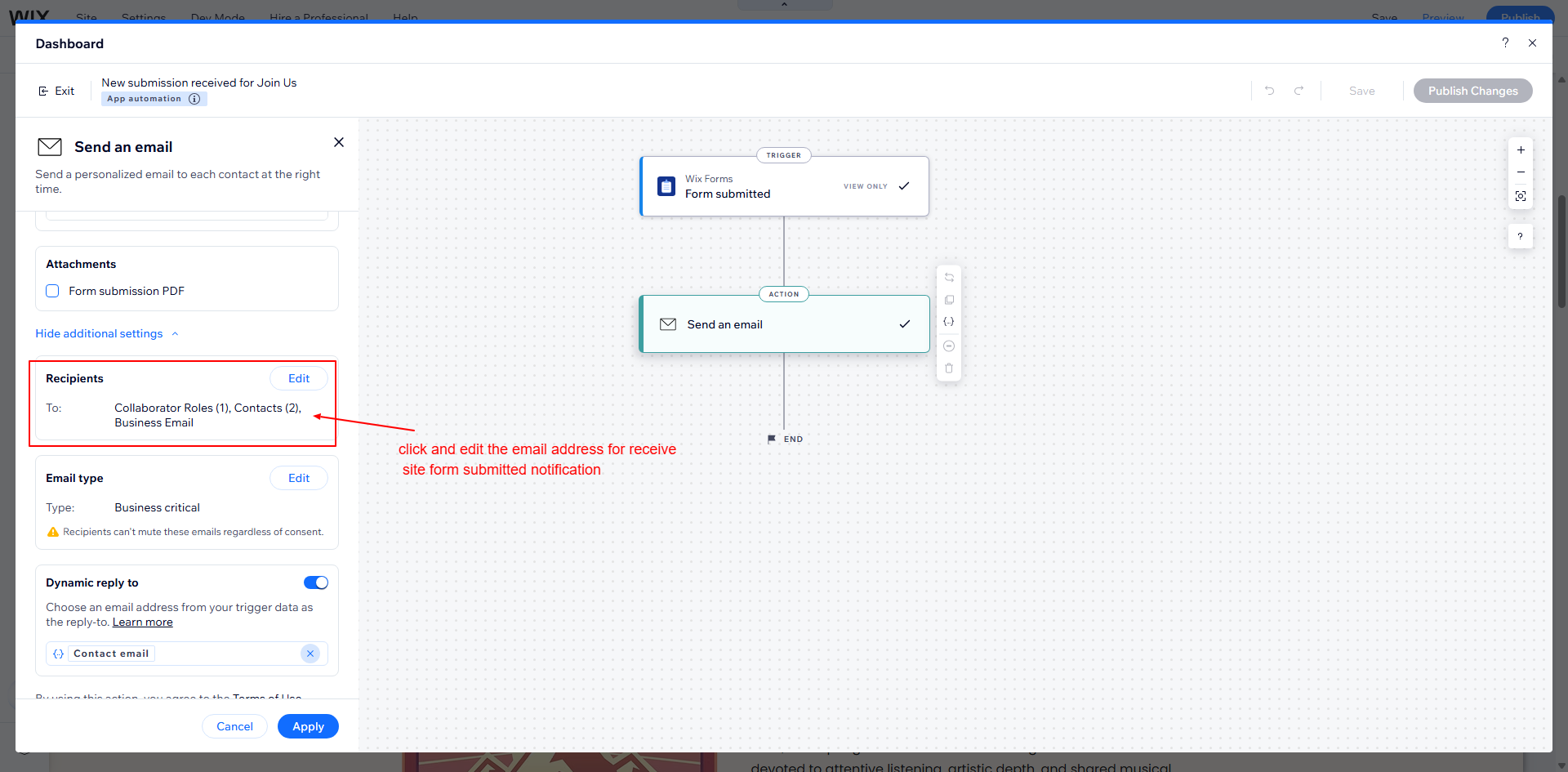Save the automation draft

(x=1361, y=91)
